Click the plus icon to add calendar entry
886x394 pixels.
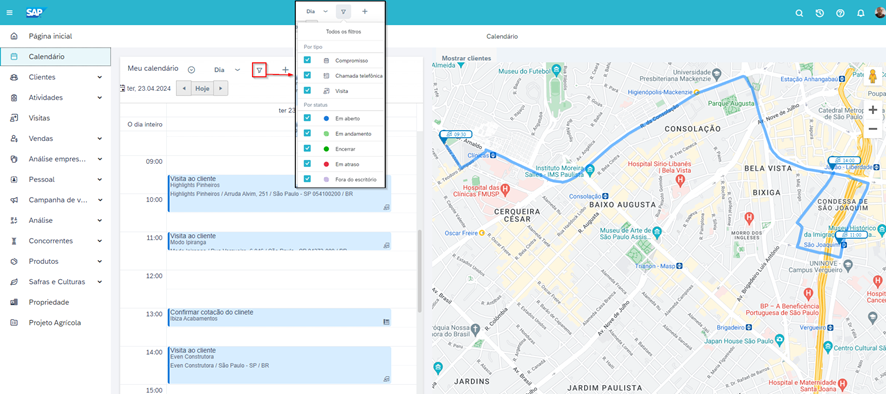[x=285, y=70]
